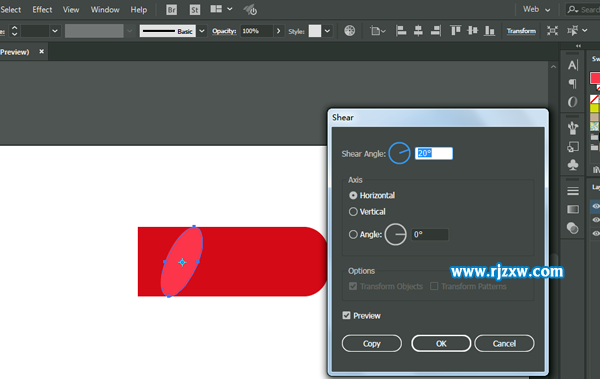The image size is (600, 379).
Task: Open the Paragraph panel icon
Action: click(x=573, y=83)
